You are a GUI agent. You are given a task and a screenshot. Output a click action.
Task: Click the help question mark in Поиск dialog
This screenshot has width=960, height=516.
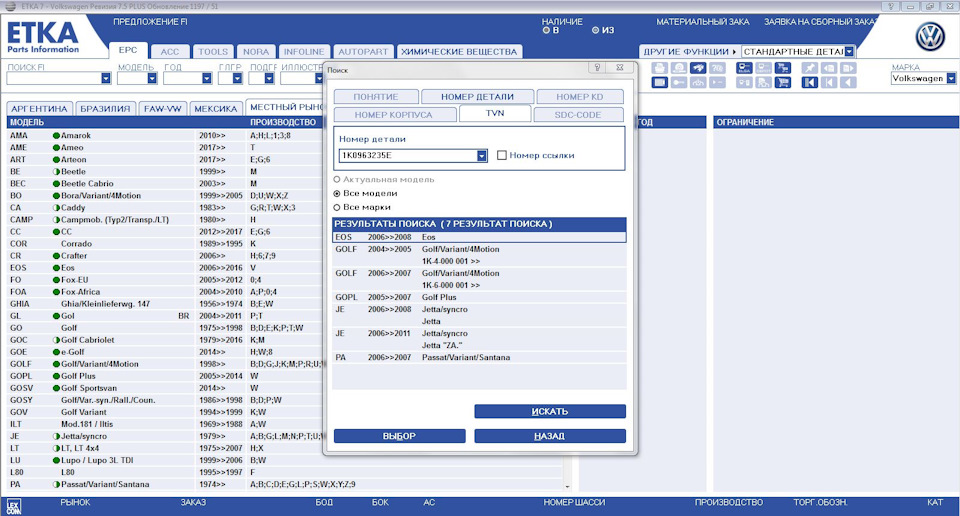coord(597,68)
